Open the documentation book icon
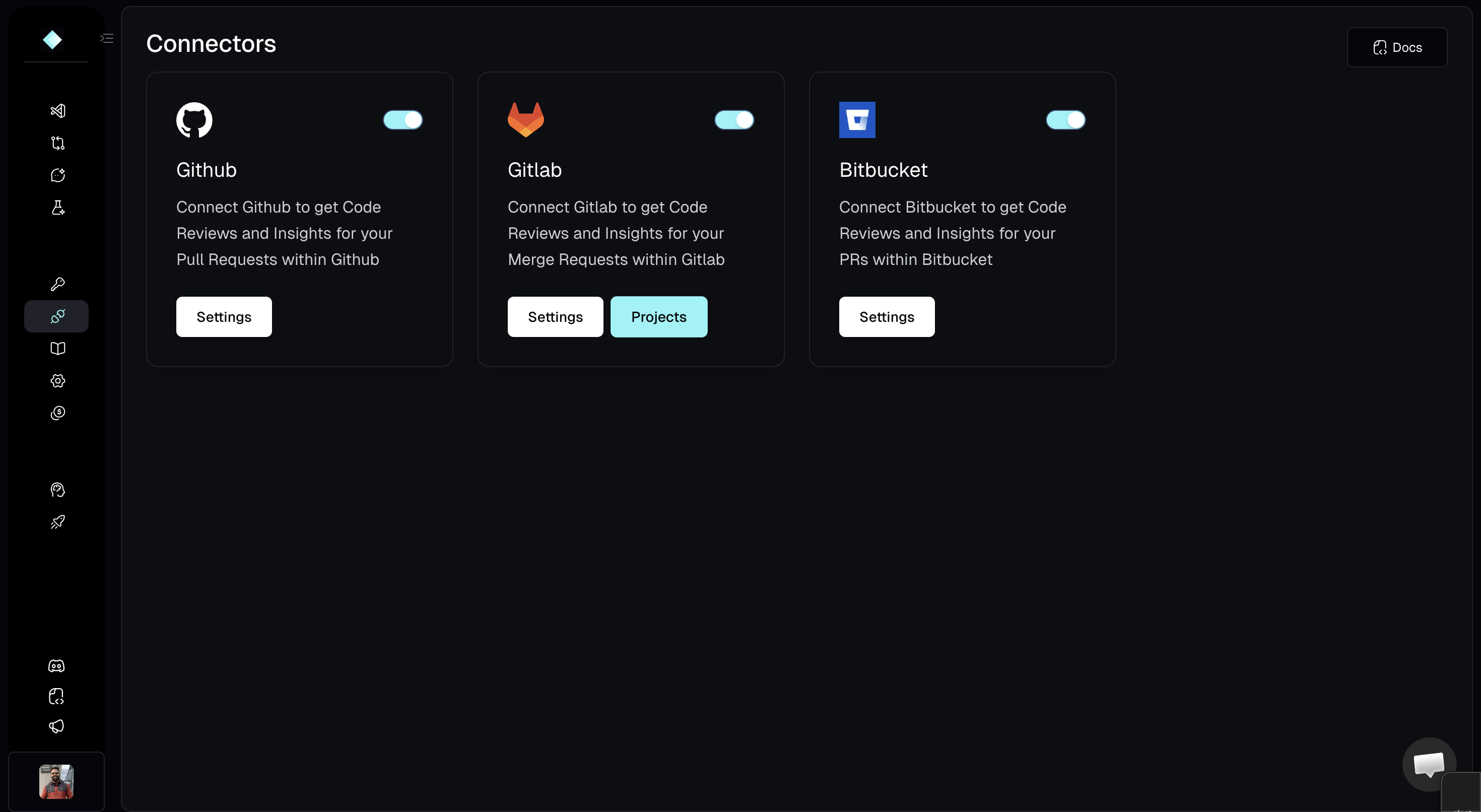The width and height of the screenshot is (1481, 812). (57, 349)
